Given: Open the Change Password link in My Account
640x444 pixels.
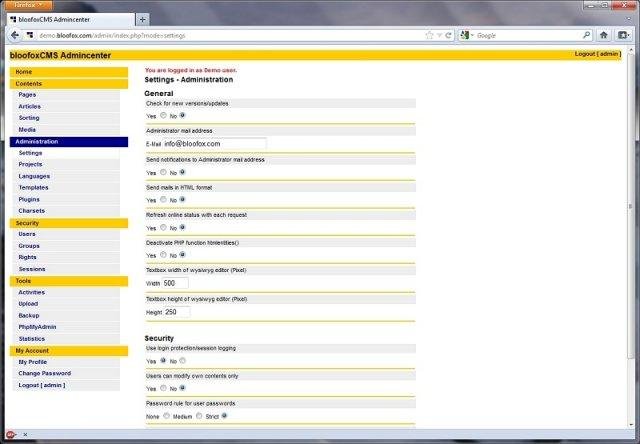Looking at the screenshot, I should pyautogui.click(x=42, y=373).
